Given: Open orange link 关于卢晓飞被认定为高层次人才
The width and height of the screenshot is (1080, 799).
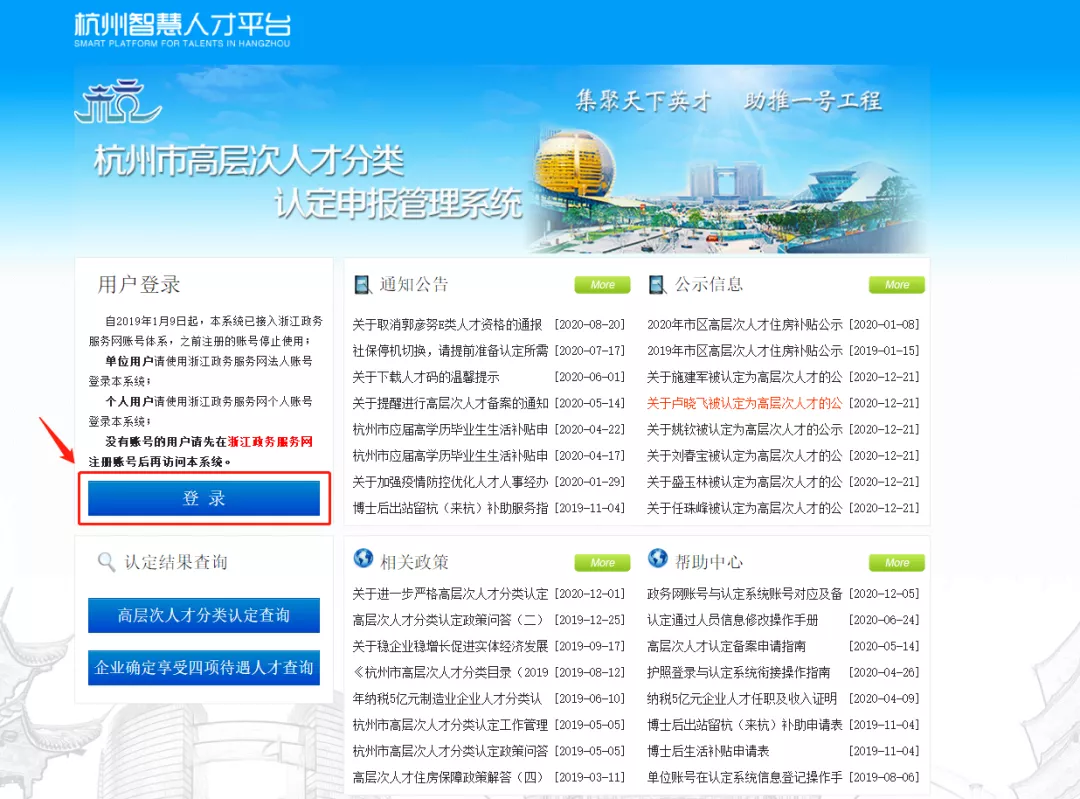Looking at the screenshot, I should point(745,403).
